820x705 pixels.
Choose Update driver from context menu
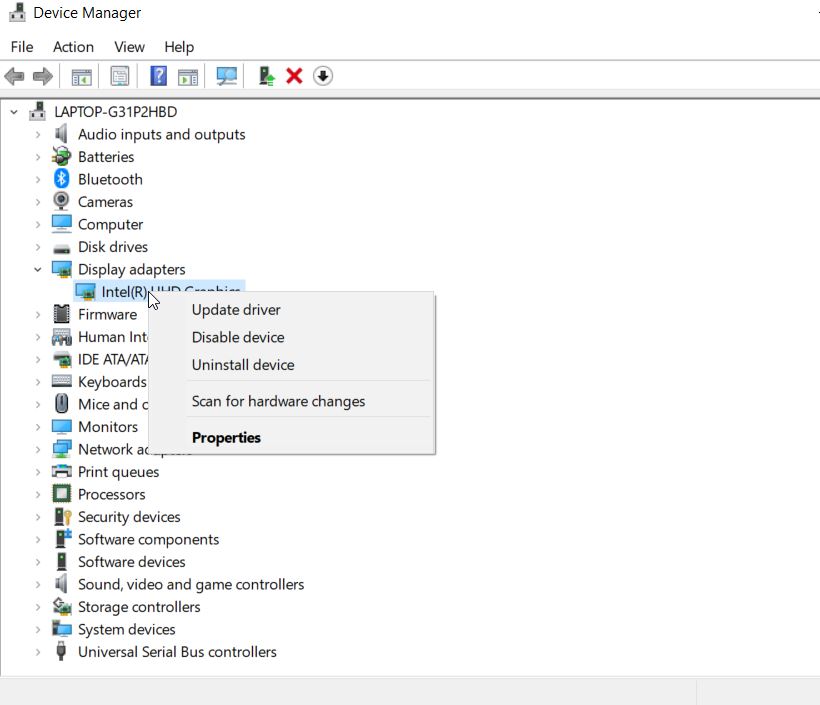pyautogui.click(x=291, y=310)
